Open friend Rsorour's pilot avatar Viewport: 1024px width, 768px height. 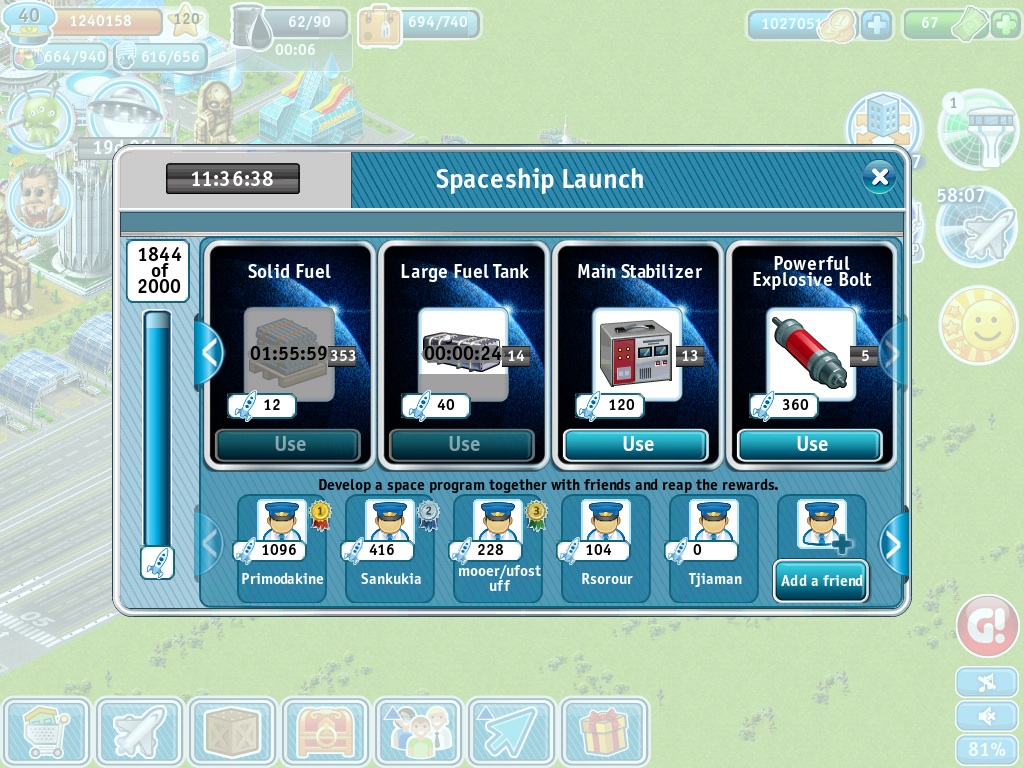(605, 520)
